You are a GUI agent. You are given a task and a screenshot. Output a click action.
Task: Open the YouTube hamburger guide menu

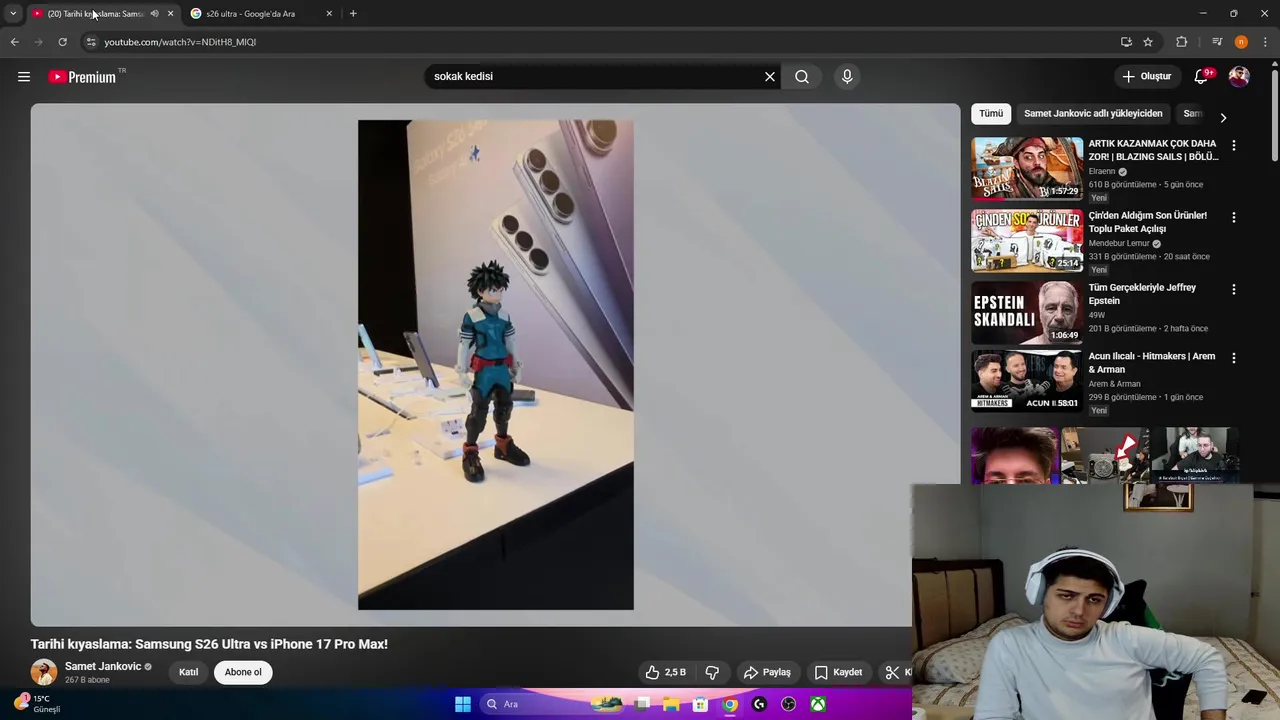pyautogui.click(x=24, y=77)
